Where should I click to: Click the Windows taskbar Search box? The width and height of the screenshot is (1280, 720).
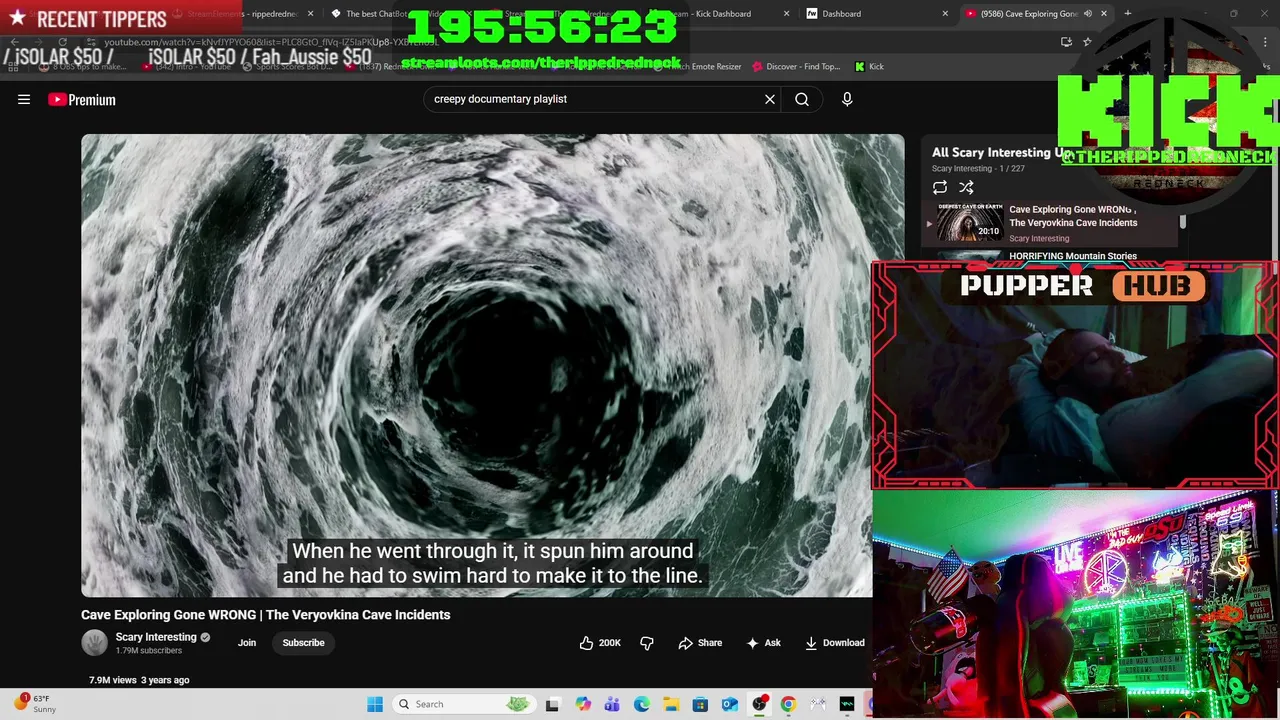tap(463, 704)
